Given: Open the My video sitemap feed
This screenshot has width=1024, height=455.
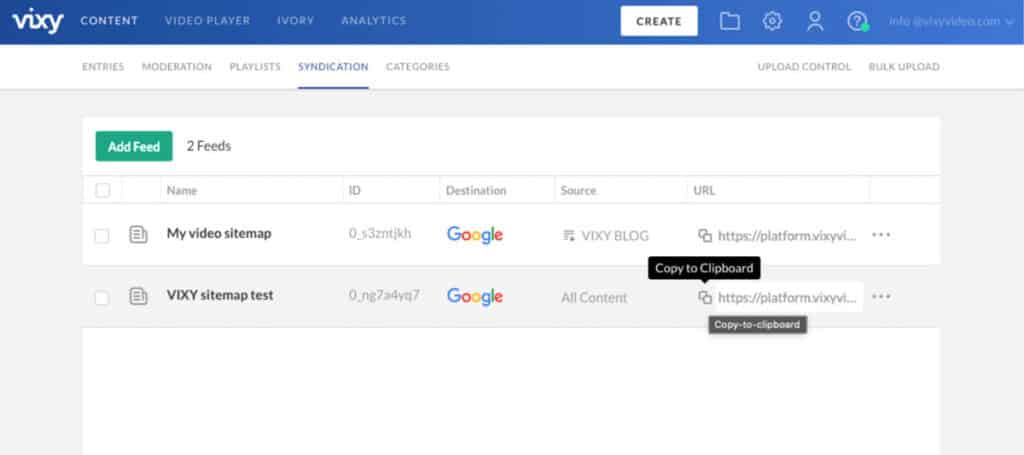Looking at the screenshot, I should click(219, 233).
